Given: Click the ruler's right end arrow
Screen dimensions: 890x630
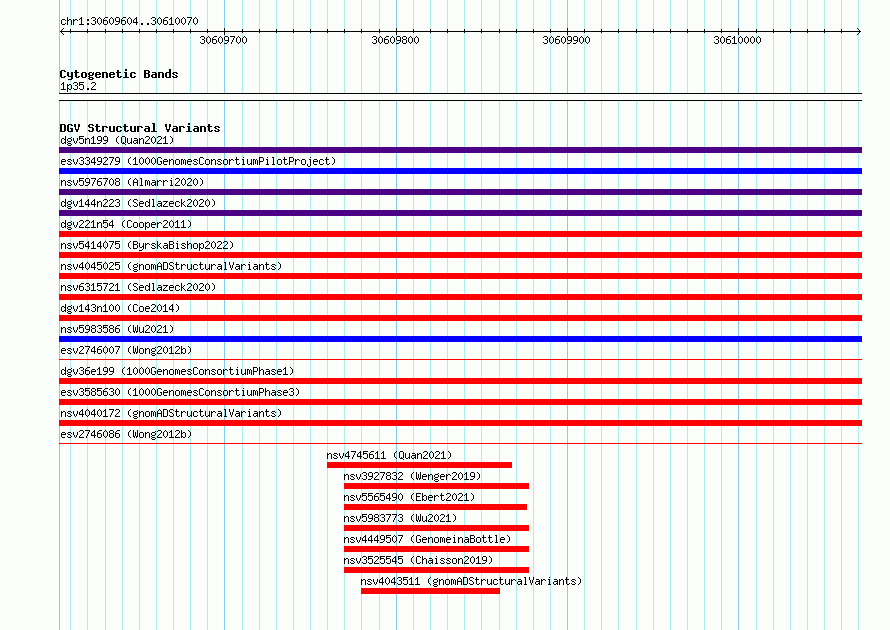Looking at the screenshot, I should [859, 31].
